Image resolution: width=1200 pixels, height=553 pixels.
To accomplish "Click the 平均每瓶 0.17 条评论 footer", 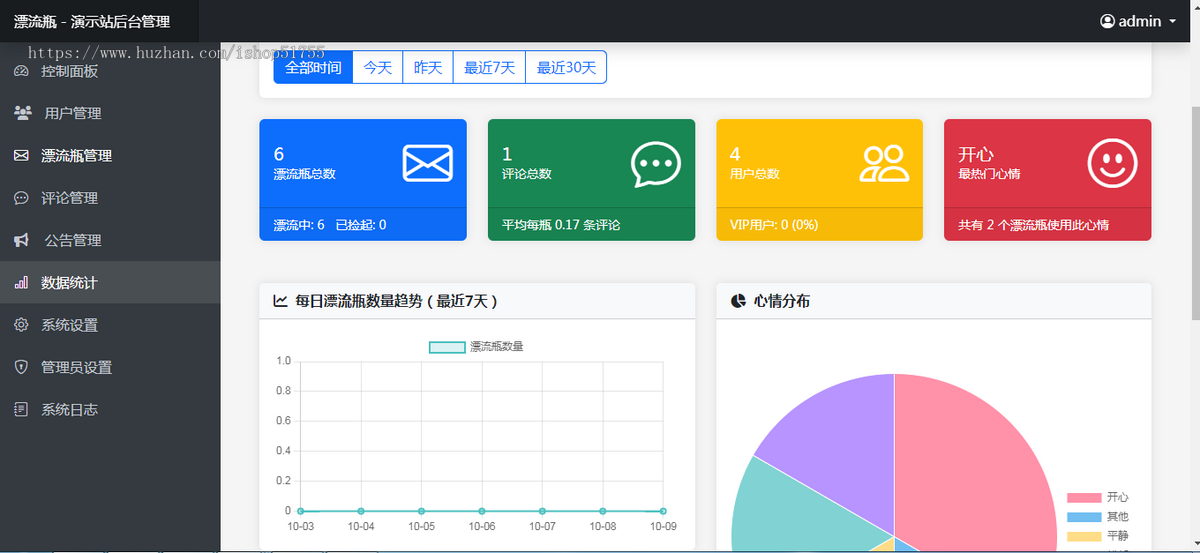I will [x=591, y=224].
